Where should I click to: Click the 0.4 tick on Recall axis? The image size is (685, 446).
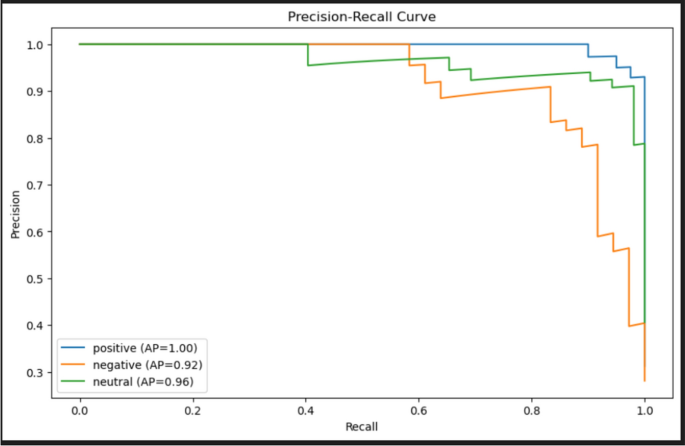(305, 408)
